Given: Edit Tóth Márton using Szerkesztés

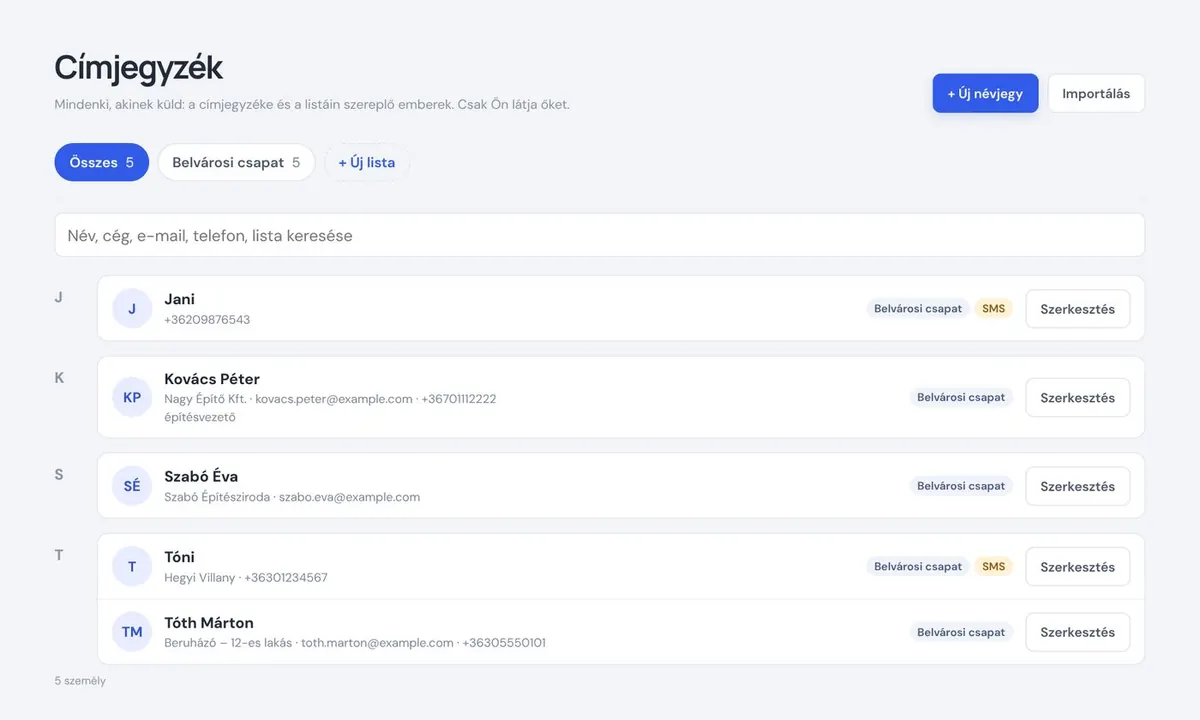Looking at the screenshot, I should pos(1077,632).
